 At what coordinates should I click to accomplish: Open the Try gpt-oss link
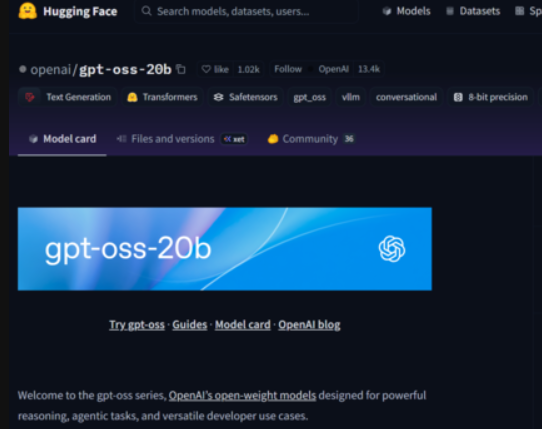point(137,325)
